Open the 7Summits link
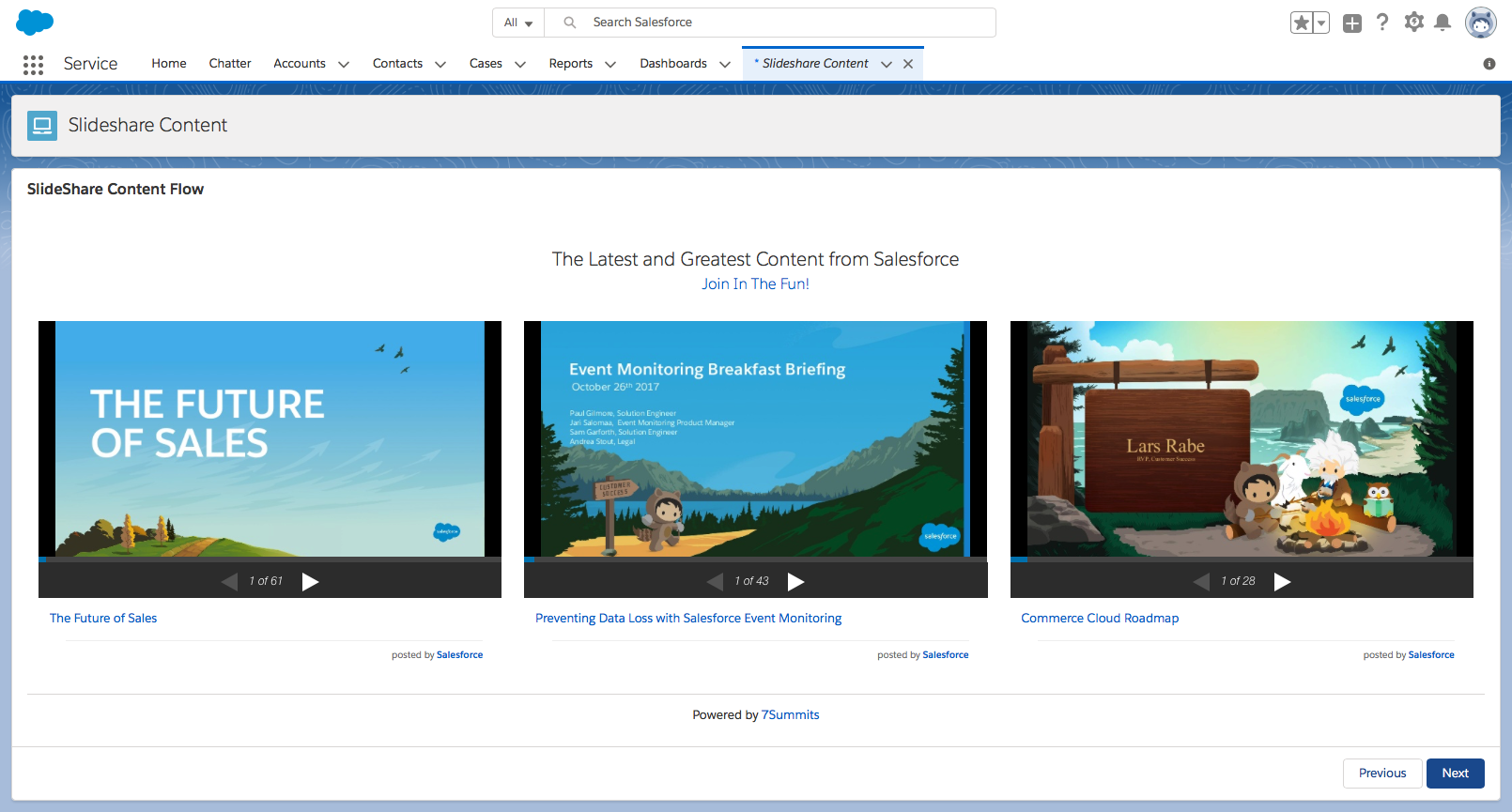 (790, 714)
